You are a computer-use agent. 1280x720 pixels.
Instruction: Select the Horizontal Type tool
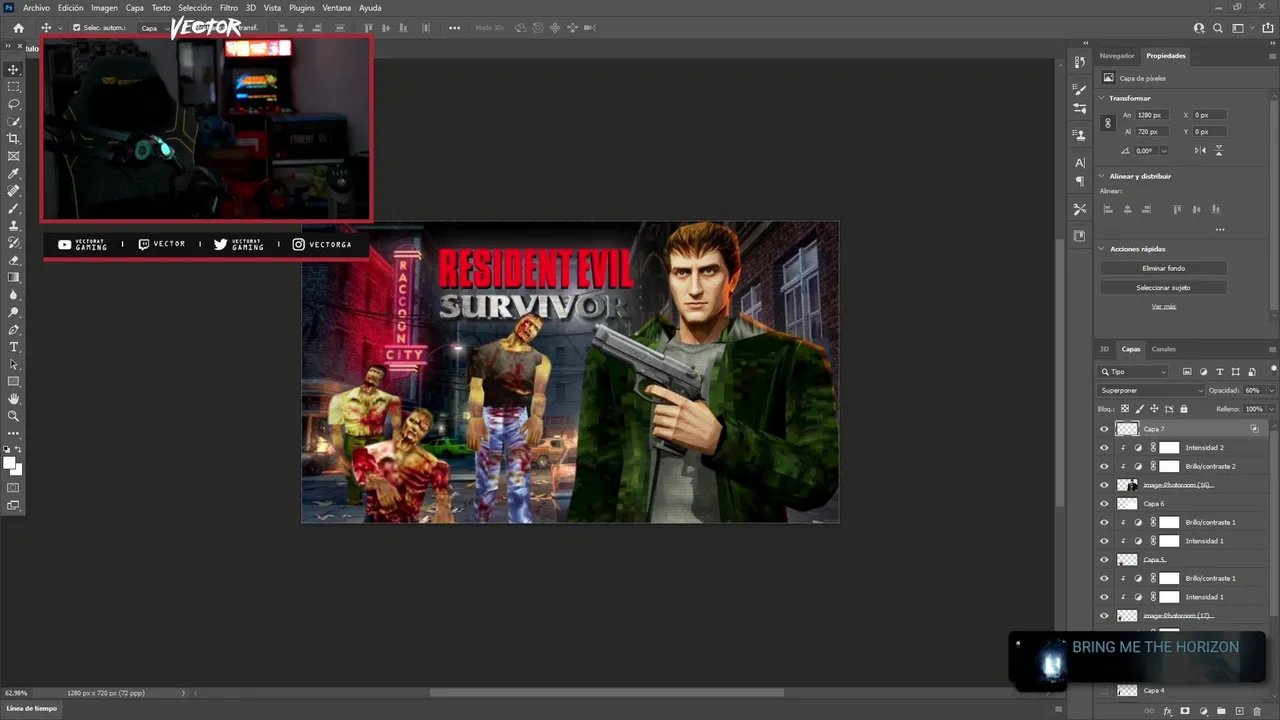pos(14,347)
